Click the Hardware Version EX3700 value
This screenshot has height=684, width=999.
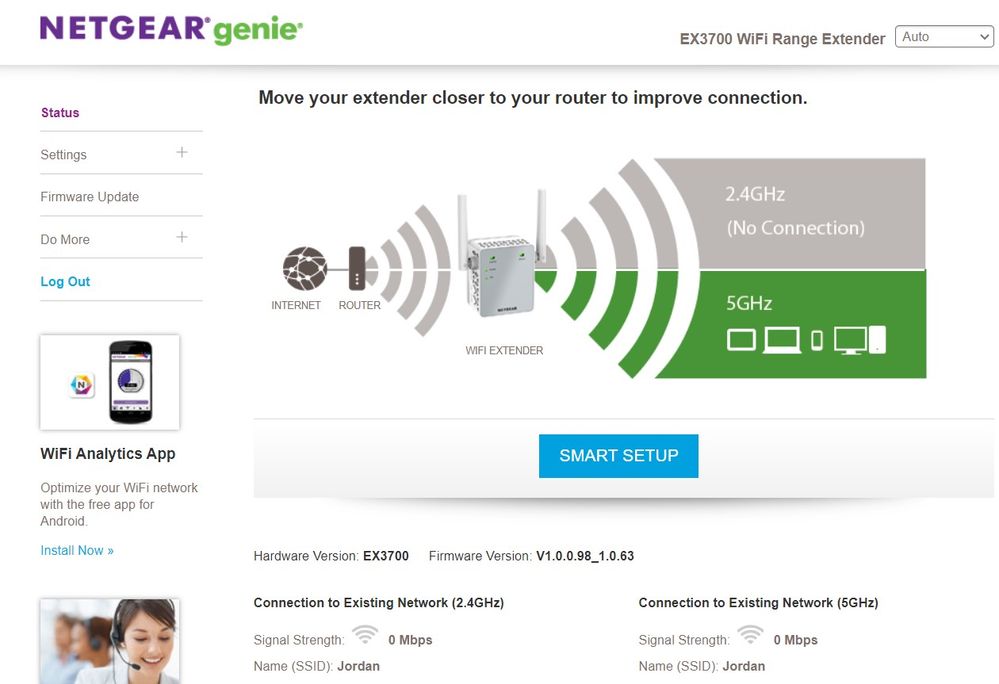point(386,556)
